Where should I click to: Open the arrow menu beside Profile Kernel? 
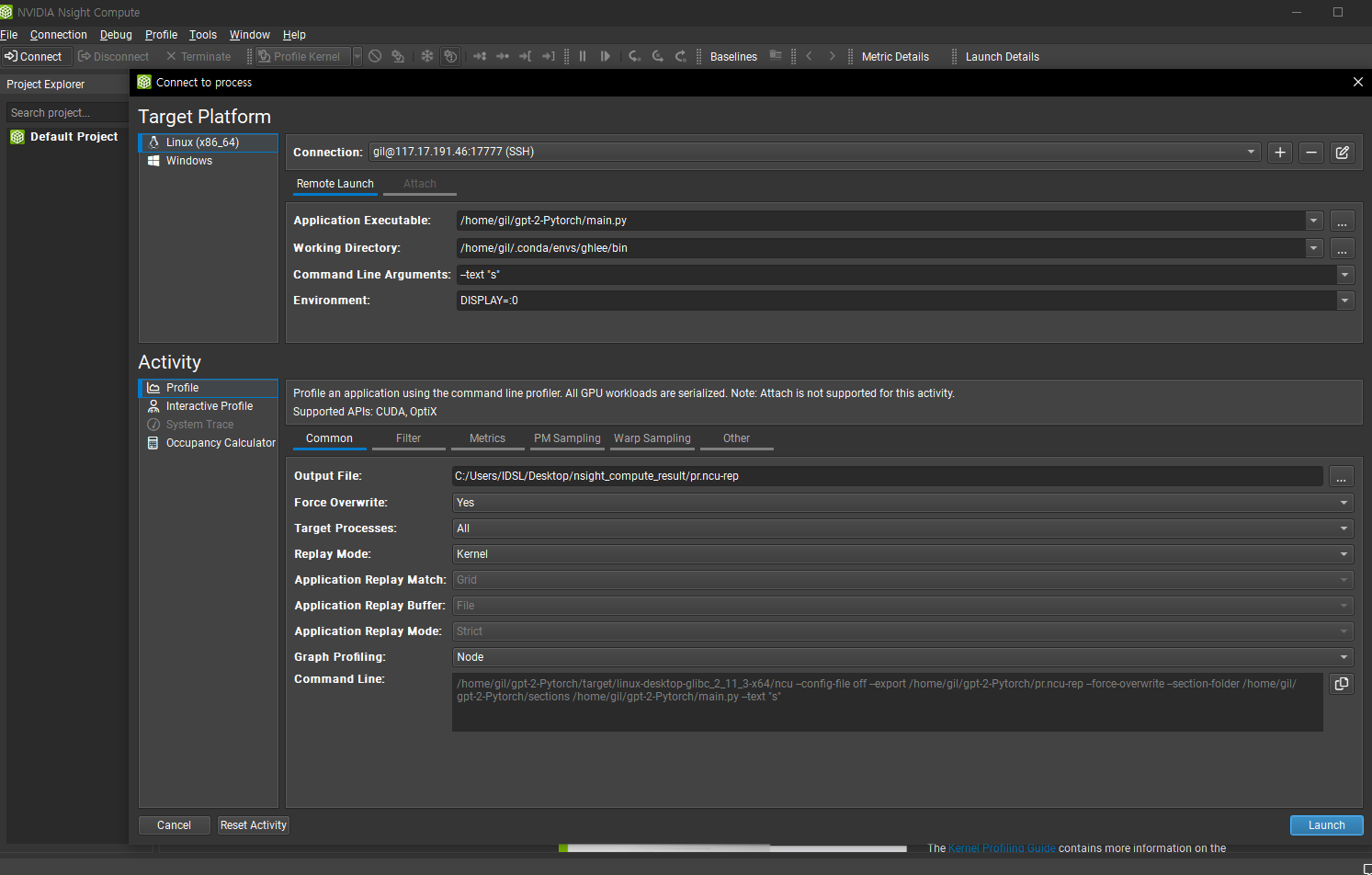click(x=357, y=57)
